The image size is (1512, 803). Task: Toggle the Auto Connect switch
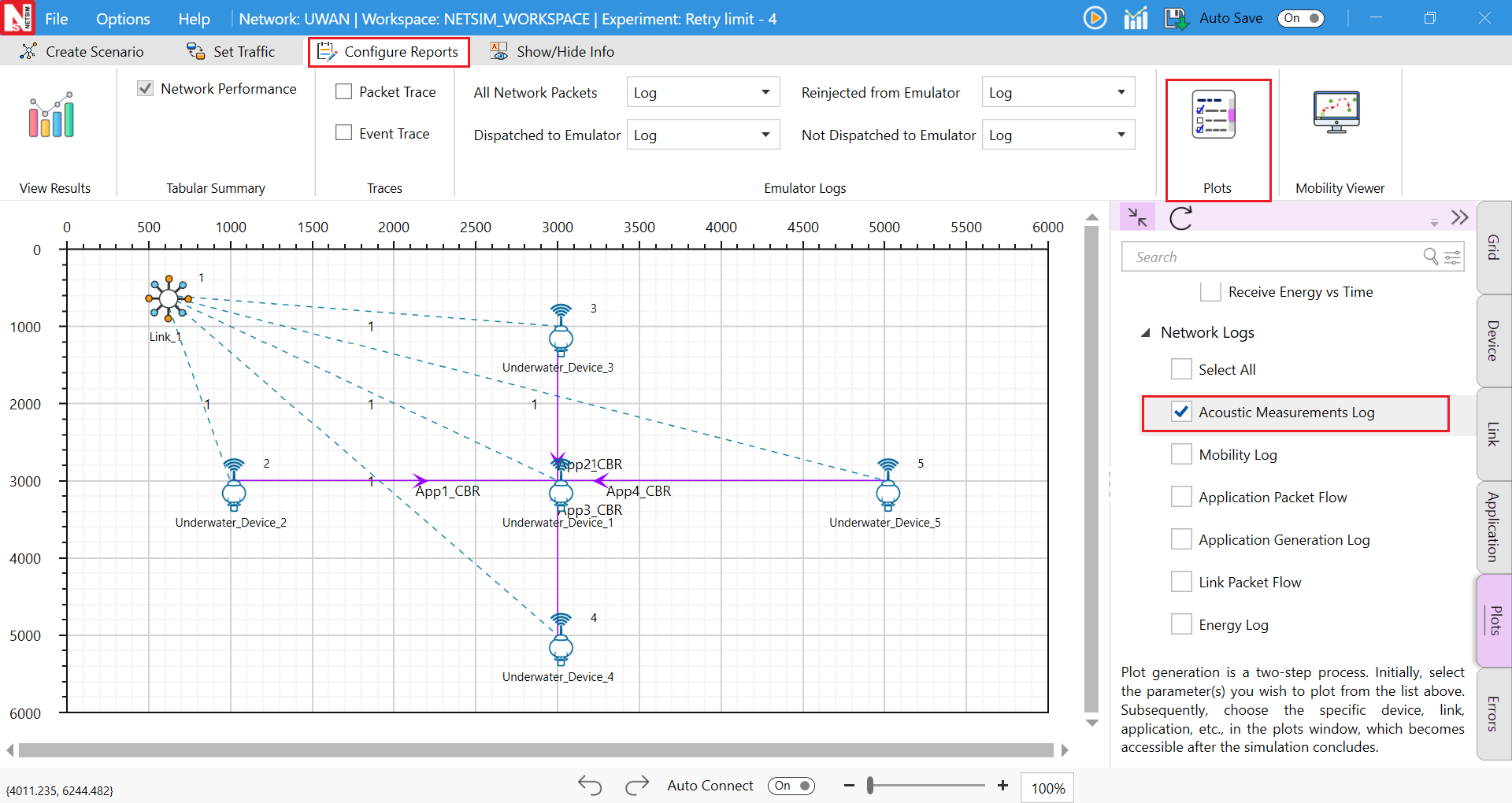coord(791,786)
